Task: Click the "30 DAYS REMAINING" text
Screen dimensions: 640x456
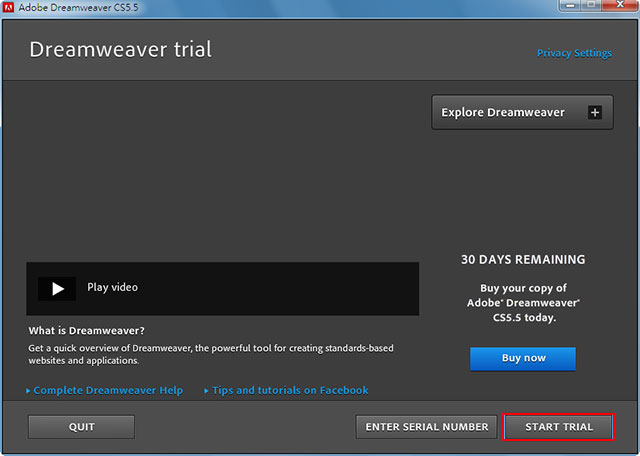Action: [x=523, y=260]
